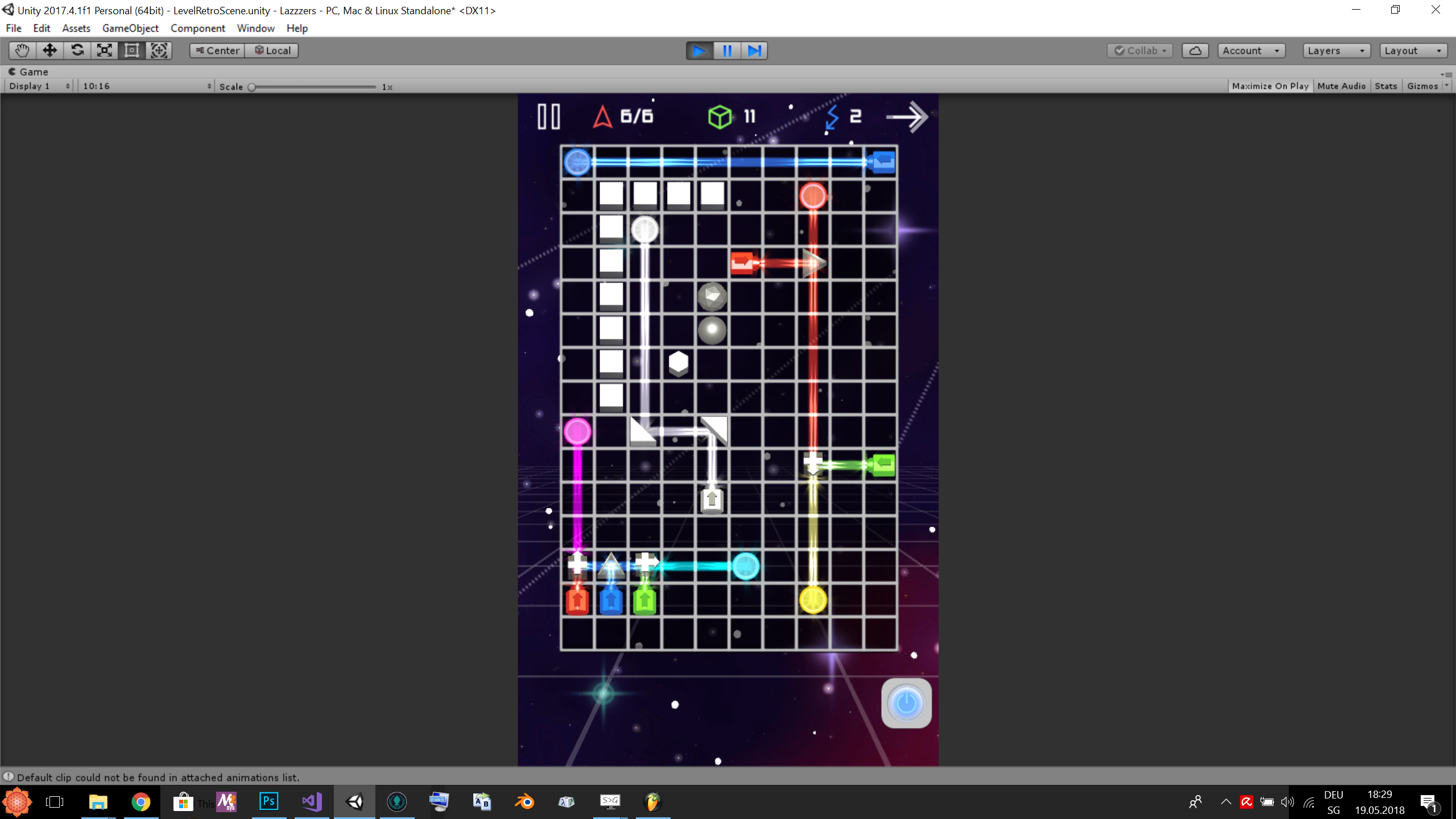Viewport: 1456px width, 819px height.
Task: Toggle the Stats overlay
Action: (1385, 86)
